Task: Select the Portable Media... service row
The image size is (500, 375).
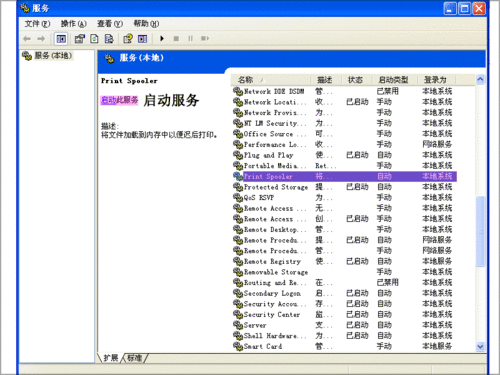Action: click(344, 166)
